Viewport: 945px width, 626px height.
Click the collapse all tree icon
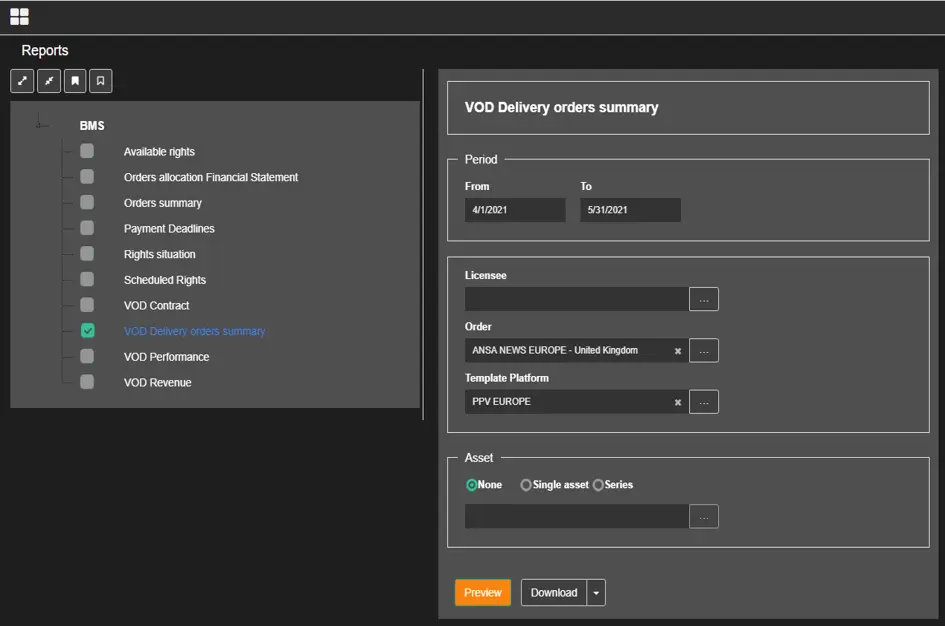[49, 81]
